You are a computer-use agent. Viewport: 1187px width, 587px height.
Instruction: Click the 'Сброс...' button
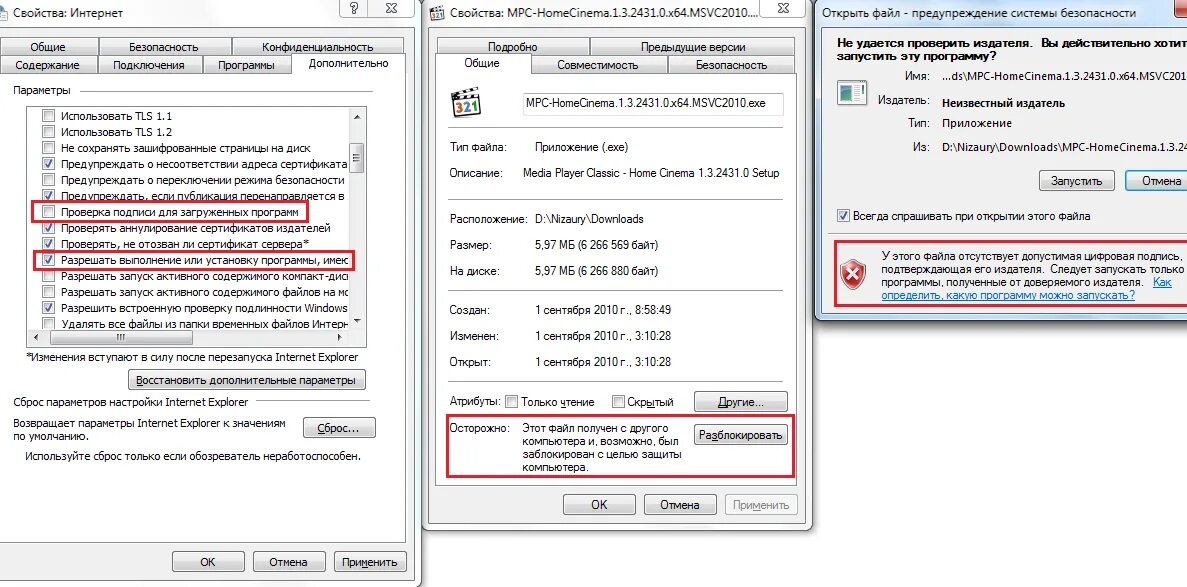click(339, 428)
